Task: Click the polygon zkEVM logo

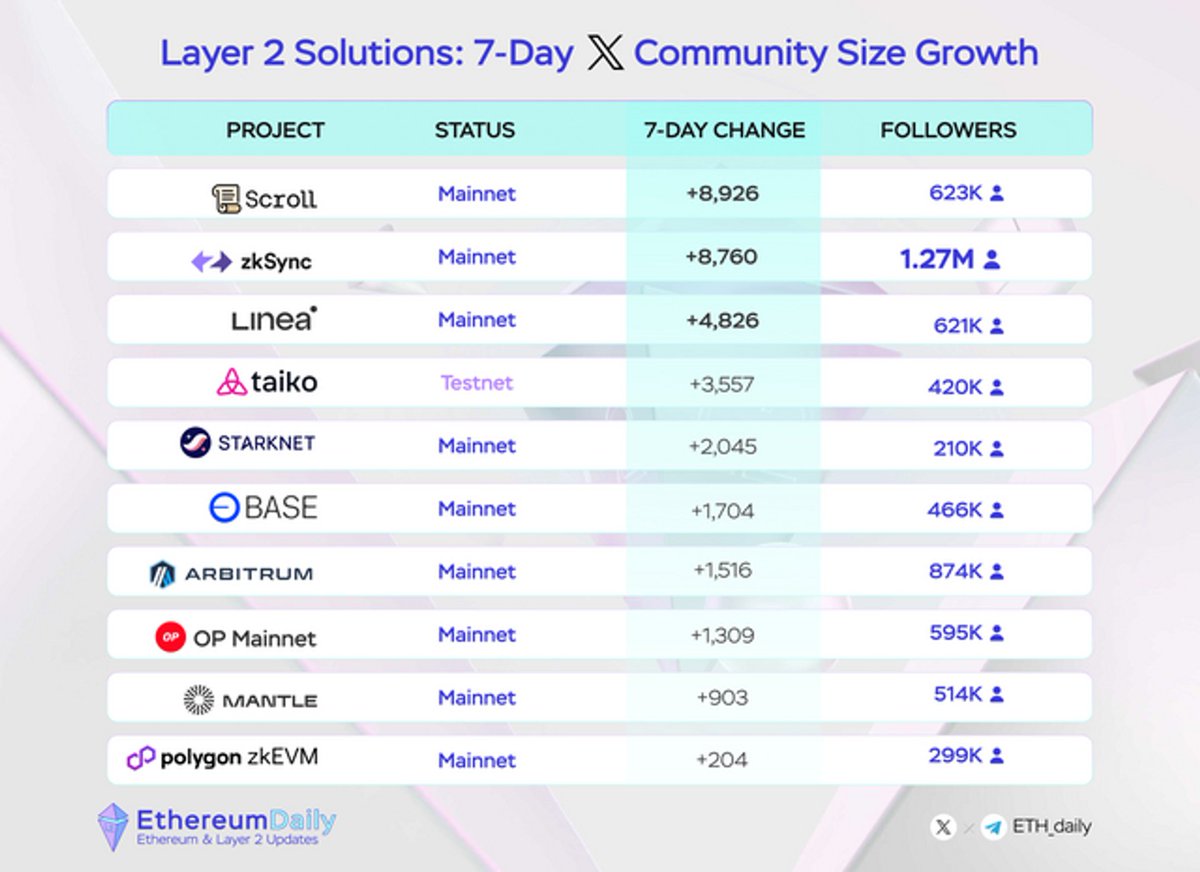Action: pos(222,758)
